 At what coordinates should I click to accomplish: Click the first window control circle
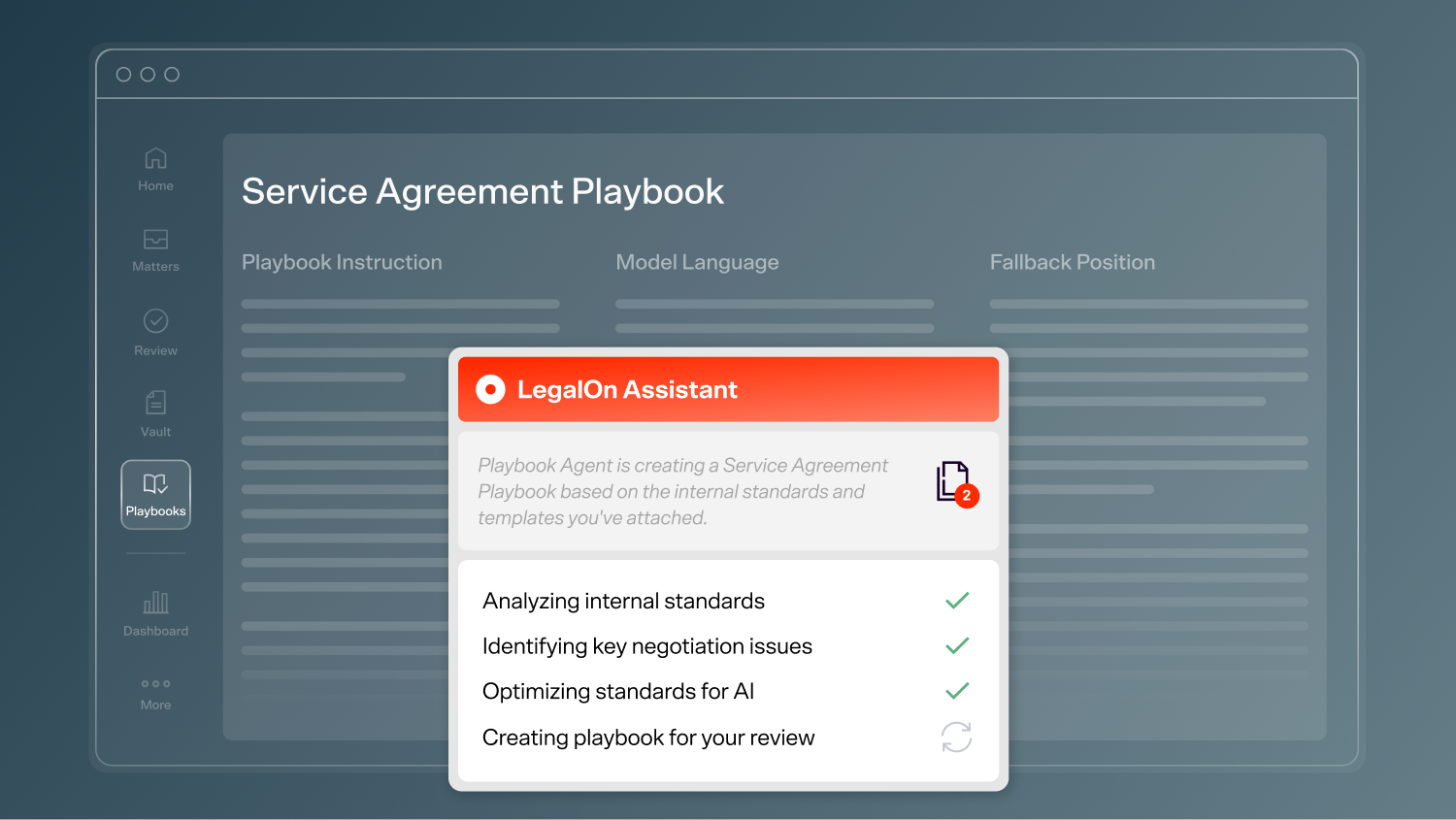click(x=123, y=75)
